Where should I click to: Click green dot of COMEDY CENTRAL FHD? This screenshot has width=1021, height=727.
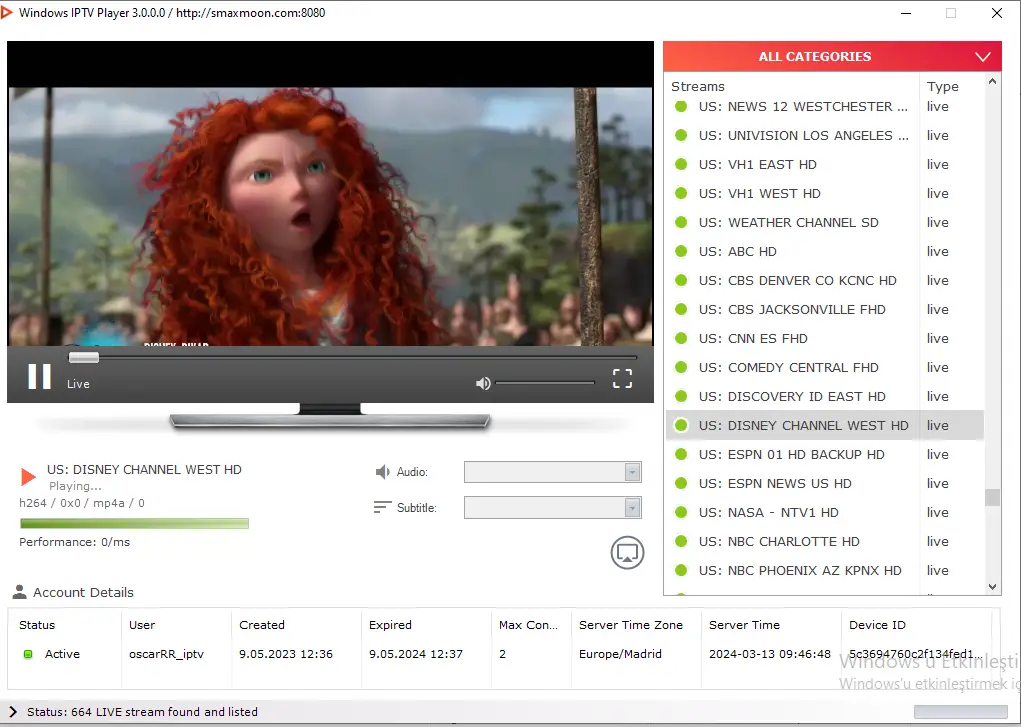681,367
